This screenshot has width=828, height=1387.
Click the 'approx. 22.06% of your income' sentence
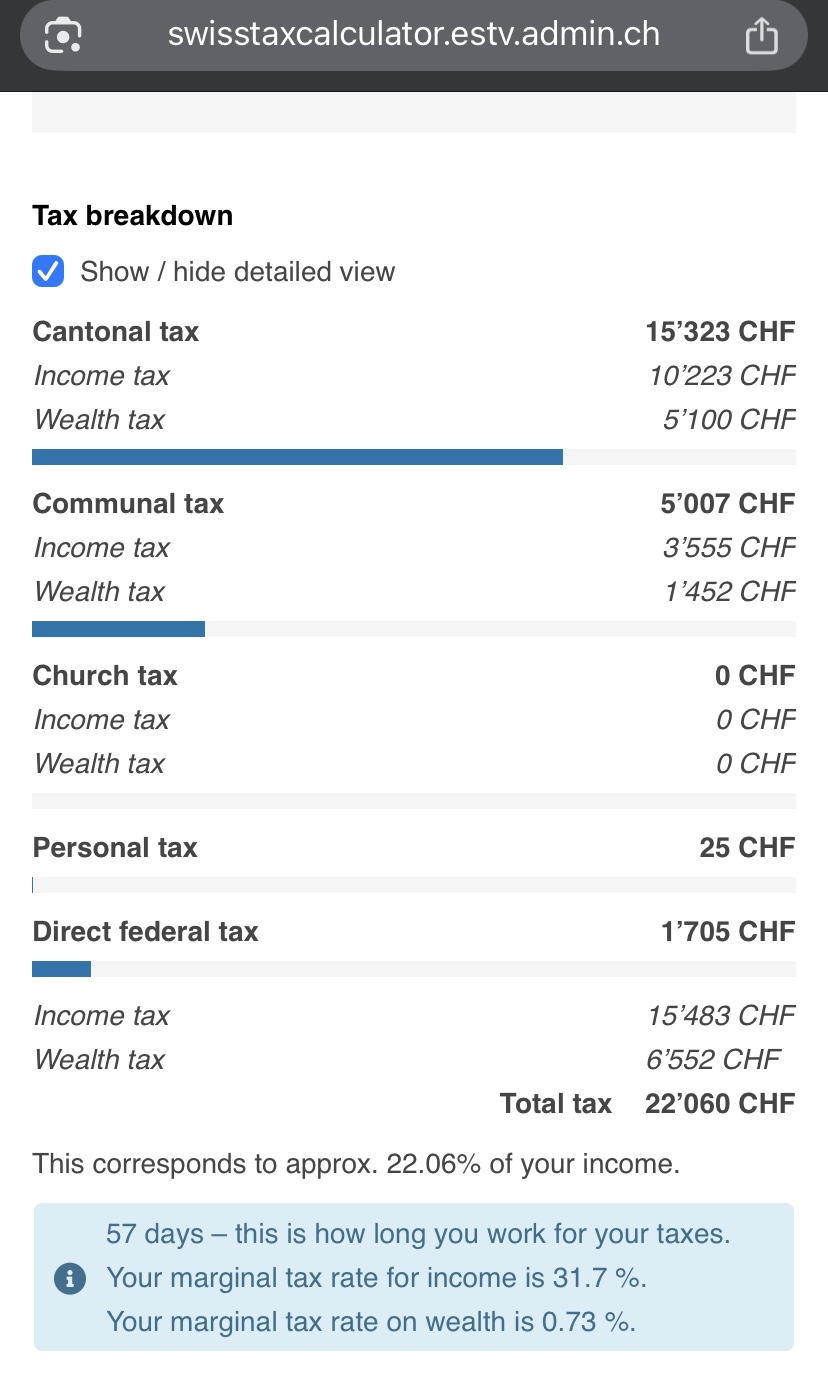tap(356, 1164)
